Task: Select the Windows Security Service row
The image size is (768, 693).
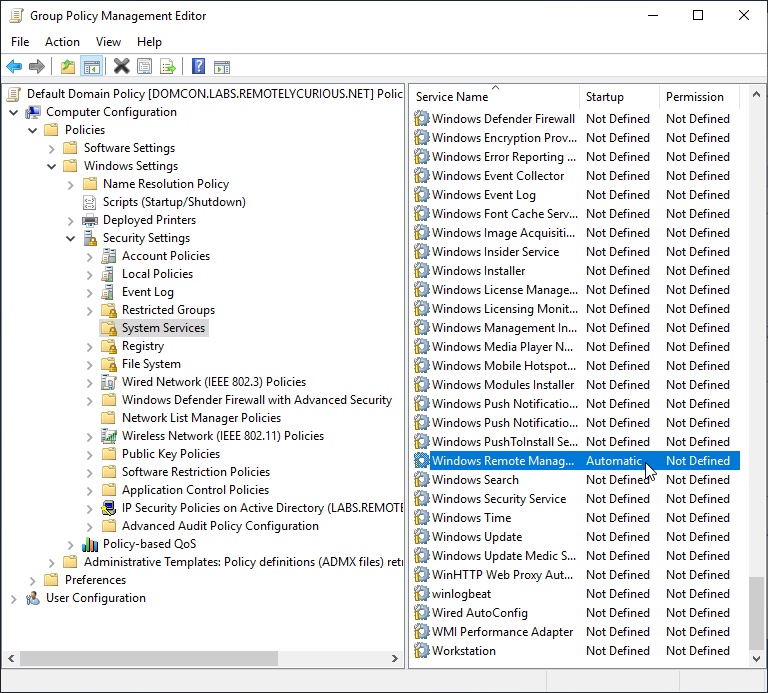Action: tap(576, 499)
